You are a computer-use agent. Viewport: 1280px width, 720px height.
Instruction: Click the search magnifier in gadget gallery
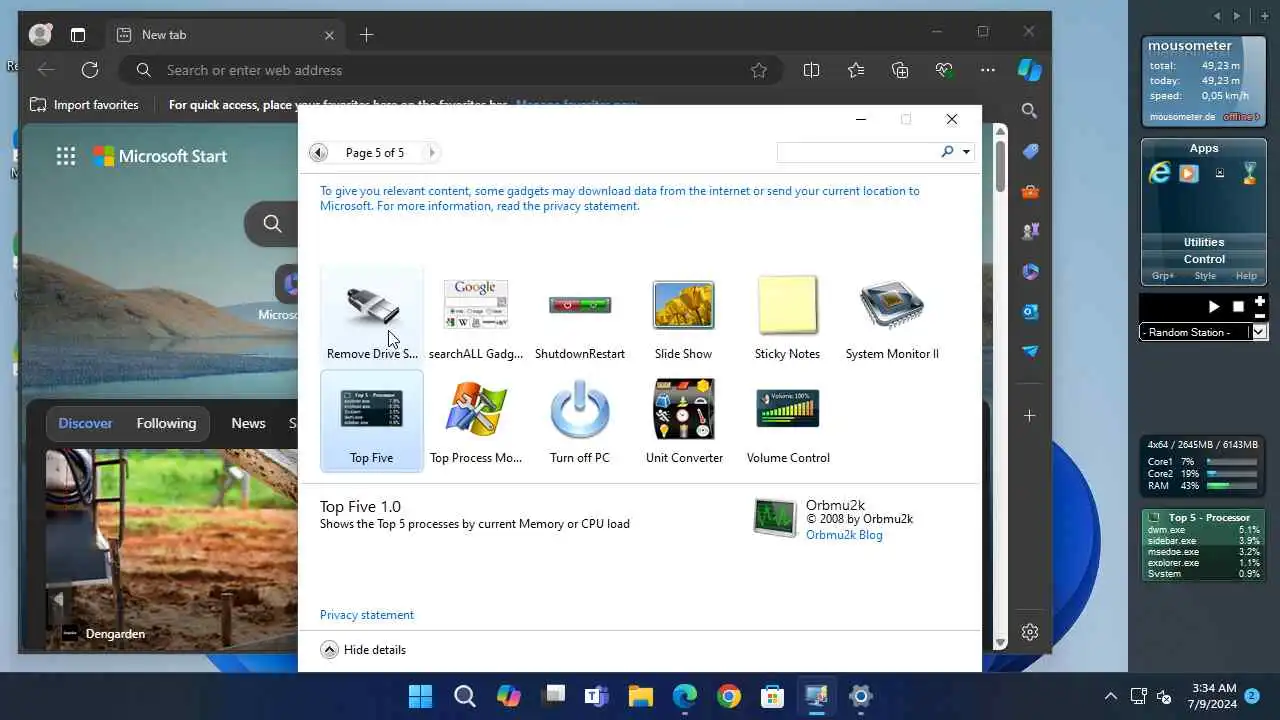947,152
